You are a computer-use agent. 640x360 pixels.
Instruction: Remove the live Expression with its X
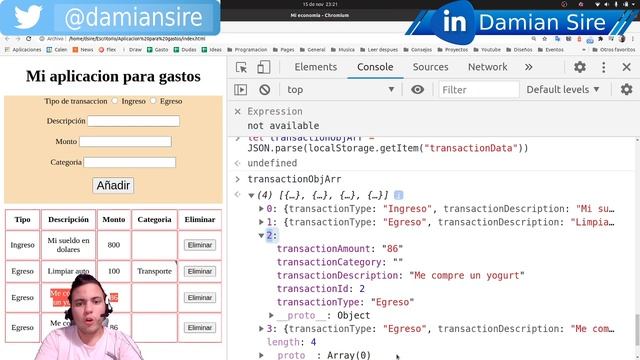(x=238, y=111)
